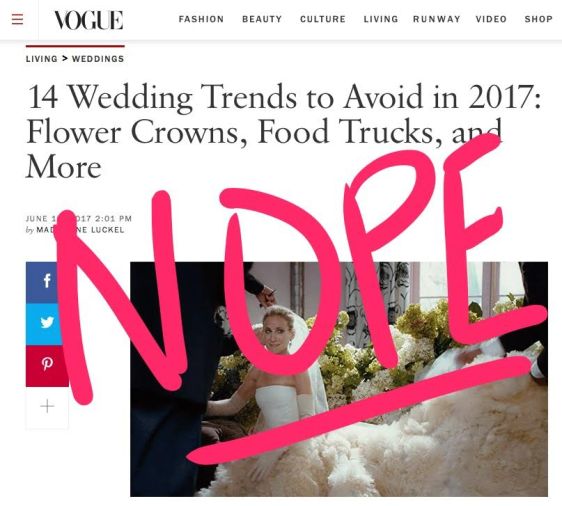Open the hamburger menu icon
The height and width of the screenshot is (506, 562).
pyautogui.click(x=17, y=19)
